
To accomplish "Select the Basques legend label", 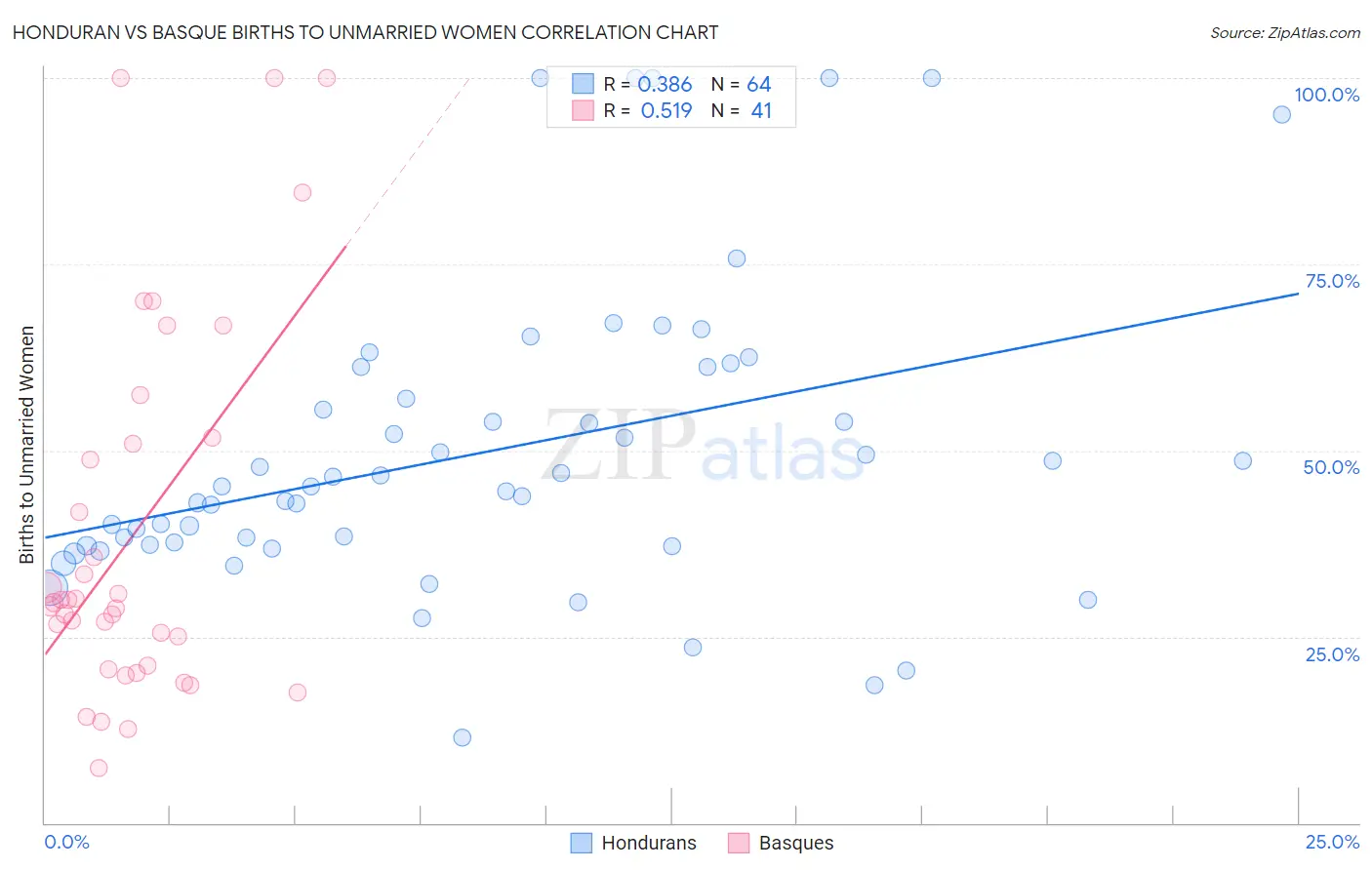I will [x=796, y=843].
